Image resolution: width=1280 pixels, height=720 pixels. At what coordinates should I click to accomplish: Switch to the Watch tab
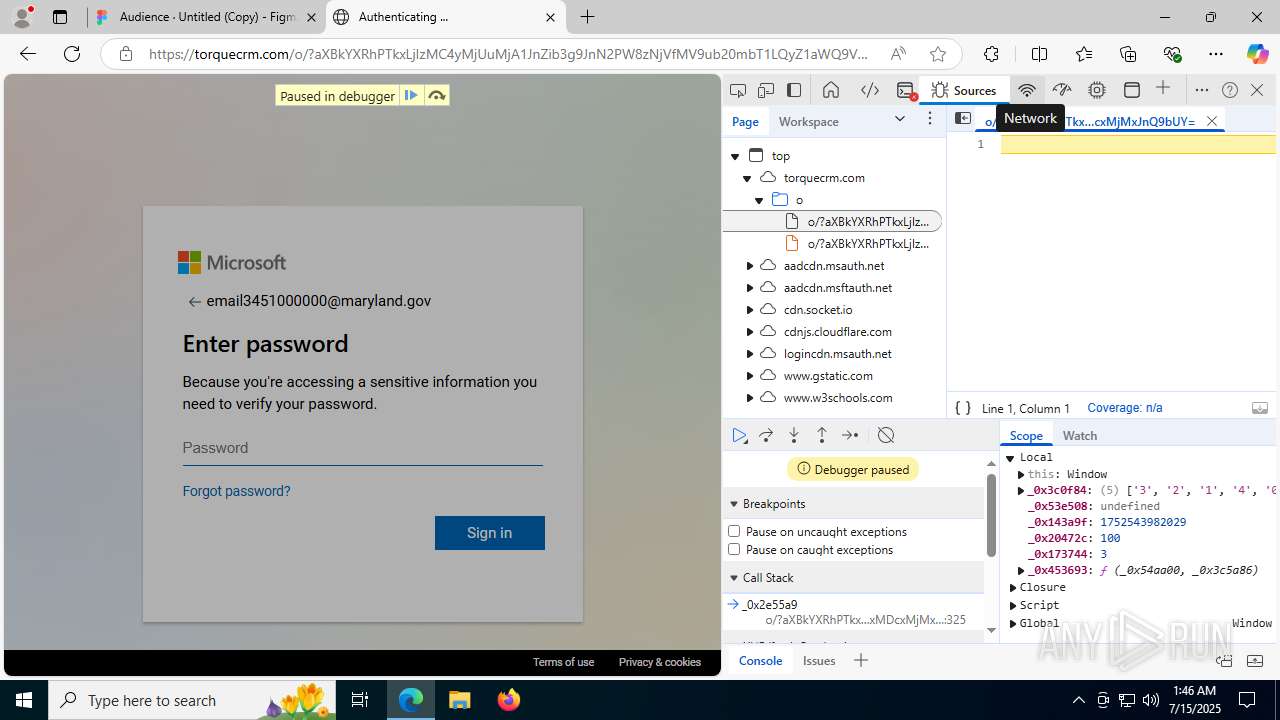[x=1080, y=436]
